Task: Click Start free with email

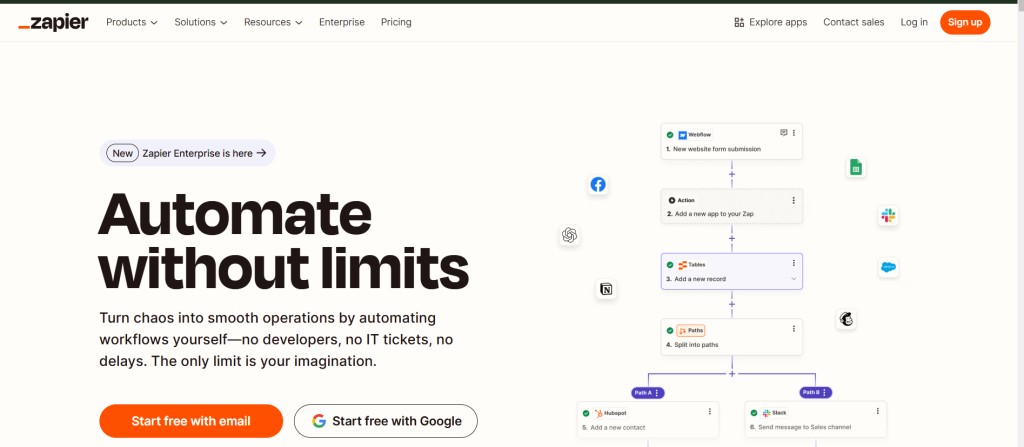Action: pyautogui.click(x=191, y=421)
